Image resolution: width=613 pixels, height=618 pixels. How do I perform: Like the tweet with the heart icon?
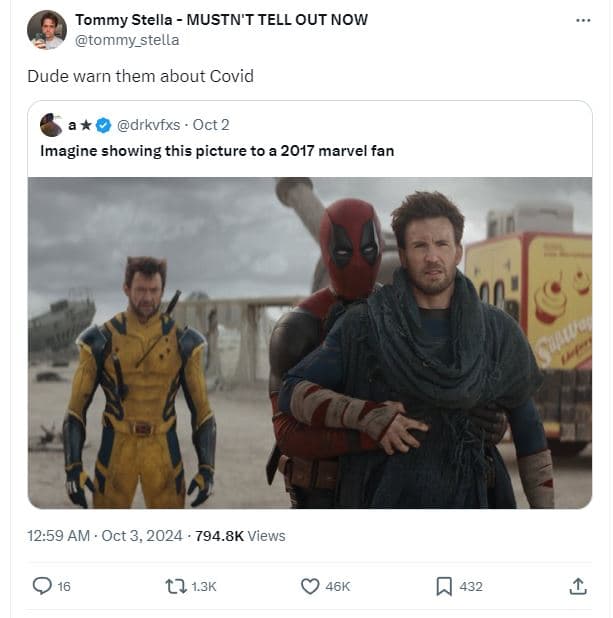tap(310, 586)
